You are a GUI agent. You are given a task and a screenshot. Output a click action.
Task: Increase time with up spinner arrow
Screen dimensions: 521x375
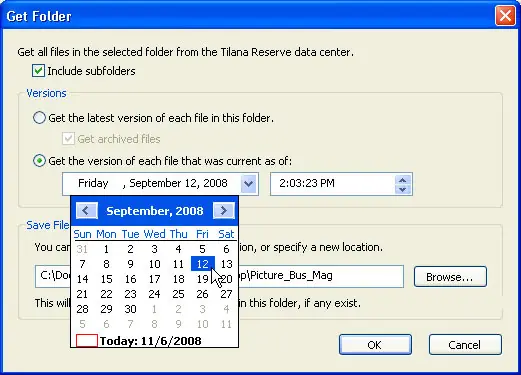(403, 180)
